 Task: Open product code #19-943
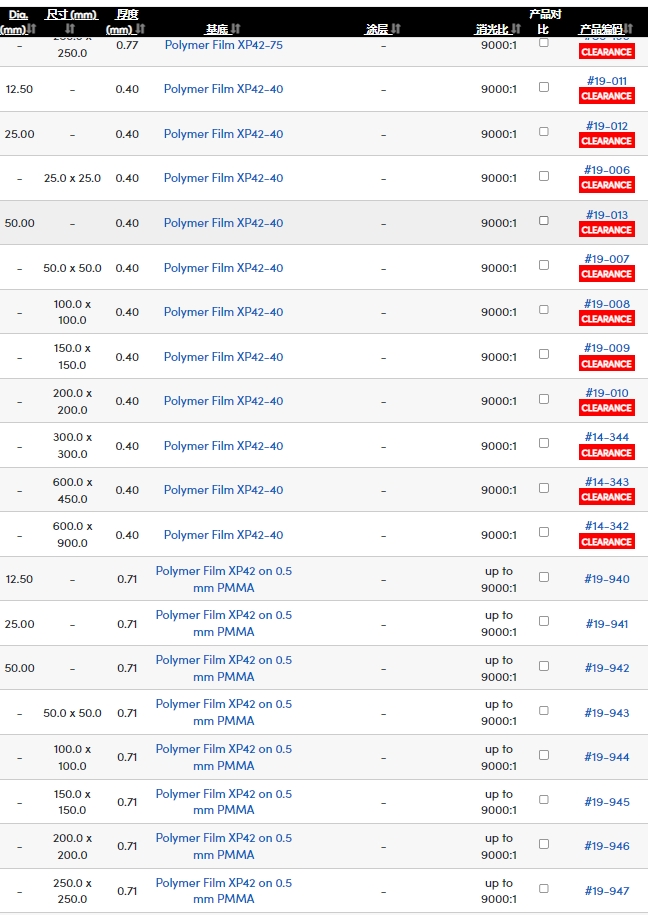(x=607, y=713)
